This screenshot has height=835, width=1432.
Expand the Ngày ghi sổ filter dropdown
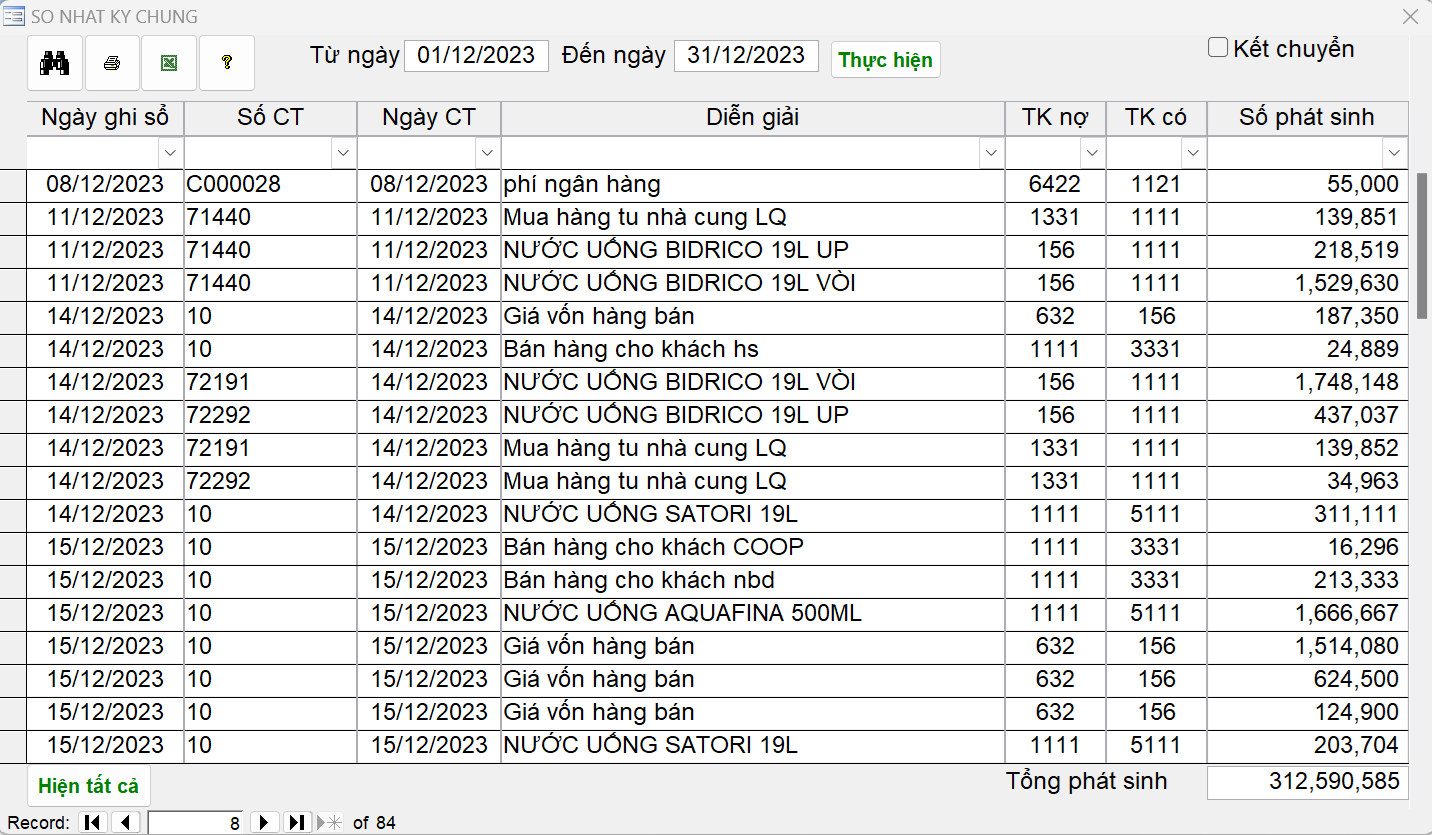170,153
